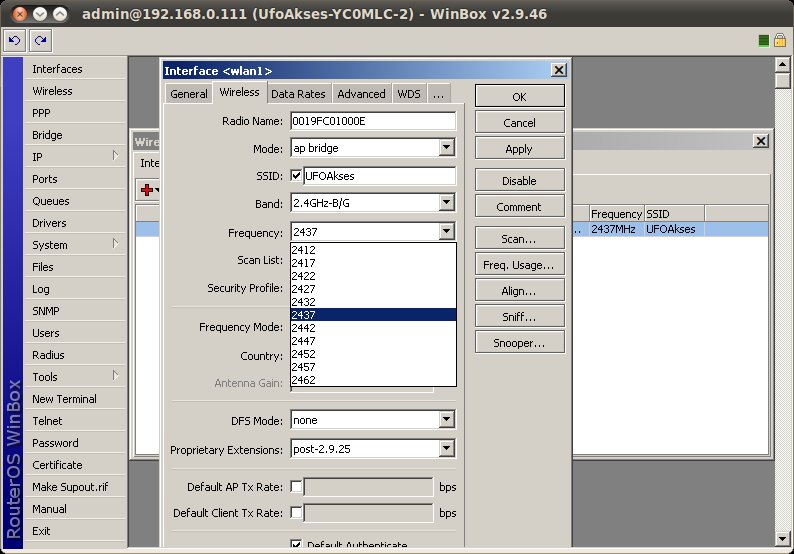Enable Default AP Tx Rate checkbox
Viewport: 794px width, 554px height.
[x=296, y=487]
